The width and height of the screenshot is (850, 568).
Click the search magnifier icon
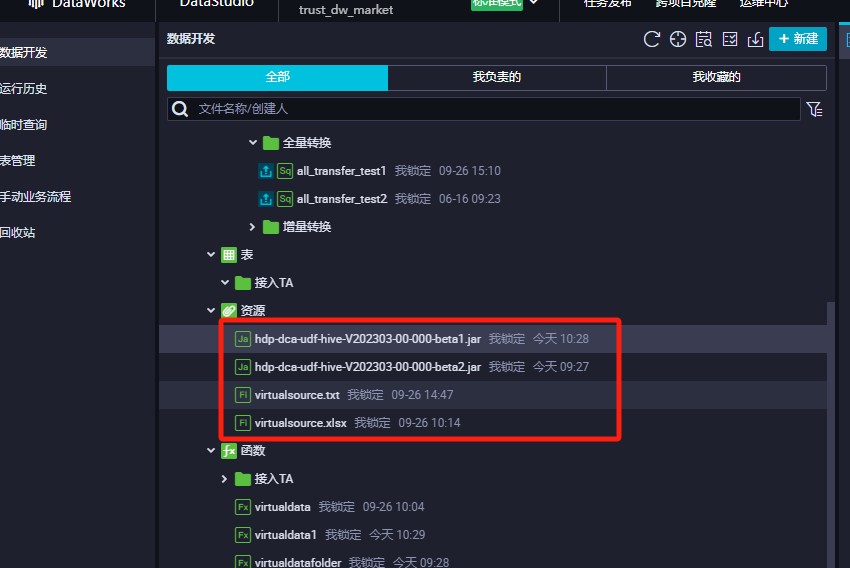[x=180, y=109]
